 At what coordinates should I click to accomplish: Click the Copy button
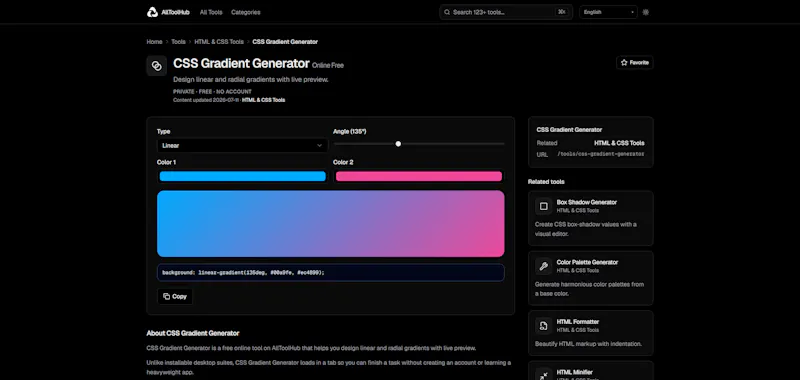(175, 296)
